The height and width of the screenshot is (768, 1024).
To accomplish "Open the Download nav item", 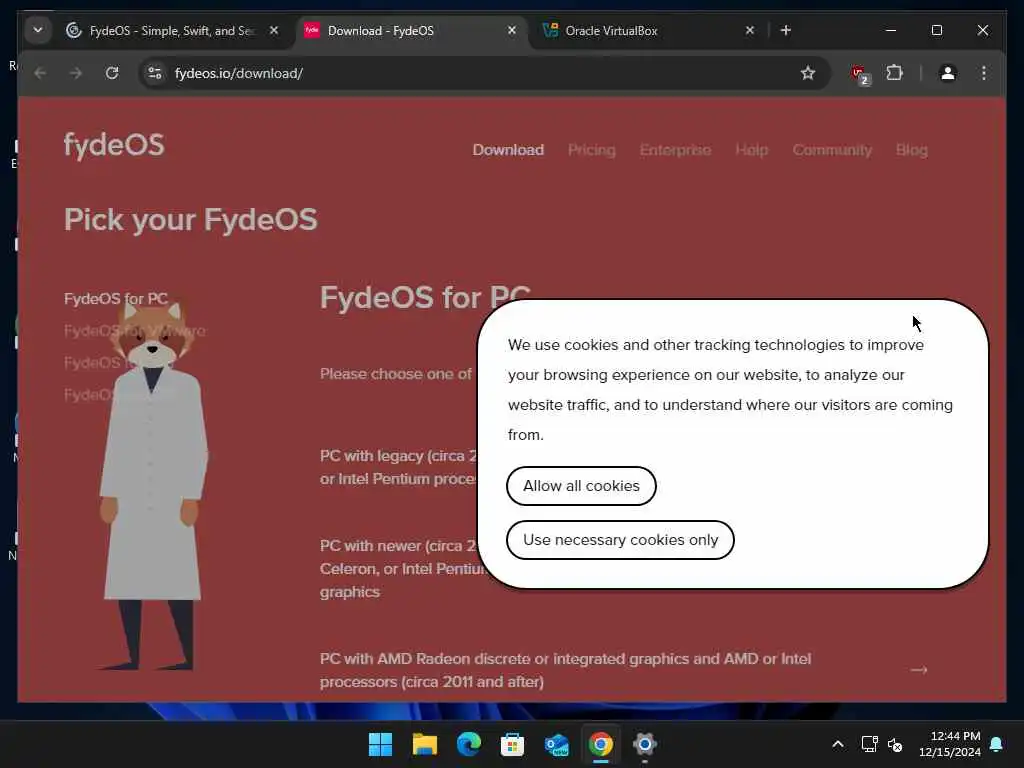I will [508, 150].
